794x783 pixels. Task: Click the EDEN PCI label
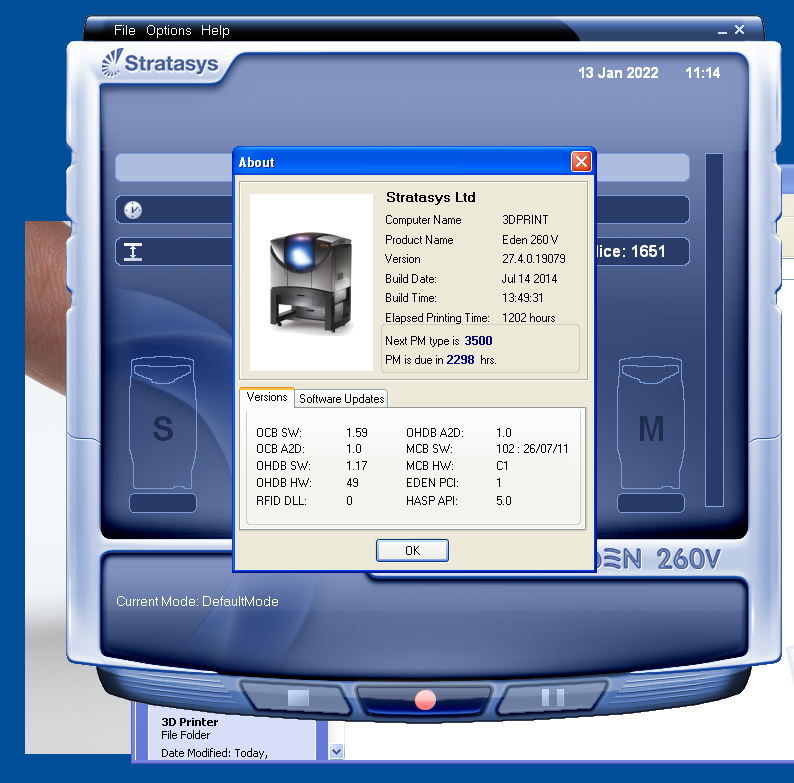point(432,483)
